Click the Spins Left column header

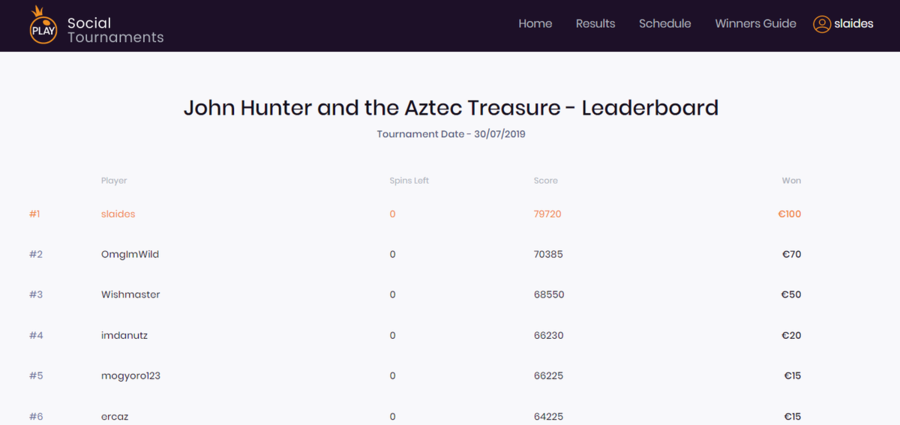click(x=409, y=181)
